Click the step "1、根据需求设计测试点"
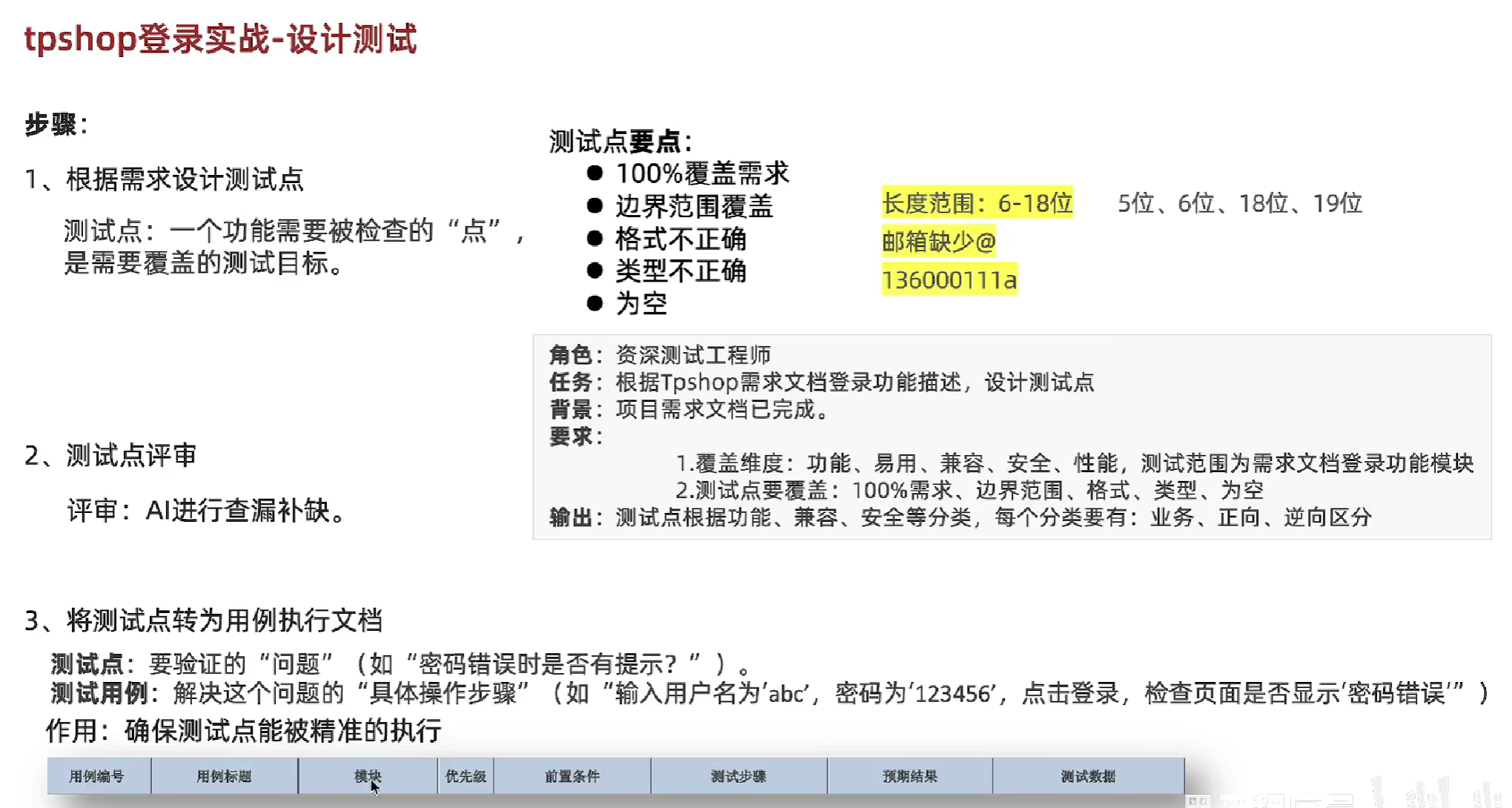Viewport: 1512px width, 808px height. pos(164,179)
